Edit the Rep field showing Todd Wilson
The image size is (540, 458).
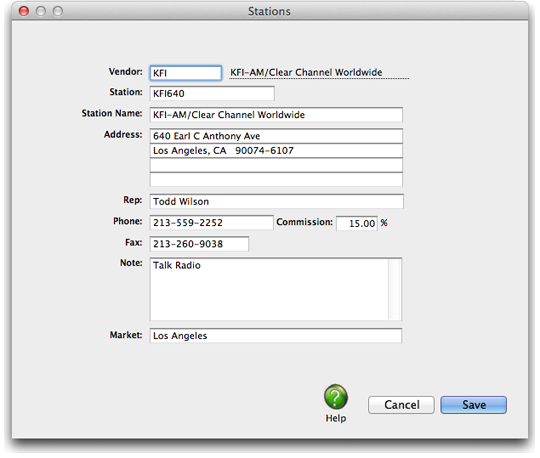[x=277, y=201]
